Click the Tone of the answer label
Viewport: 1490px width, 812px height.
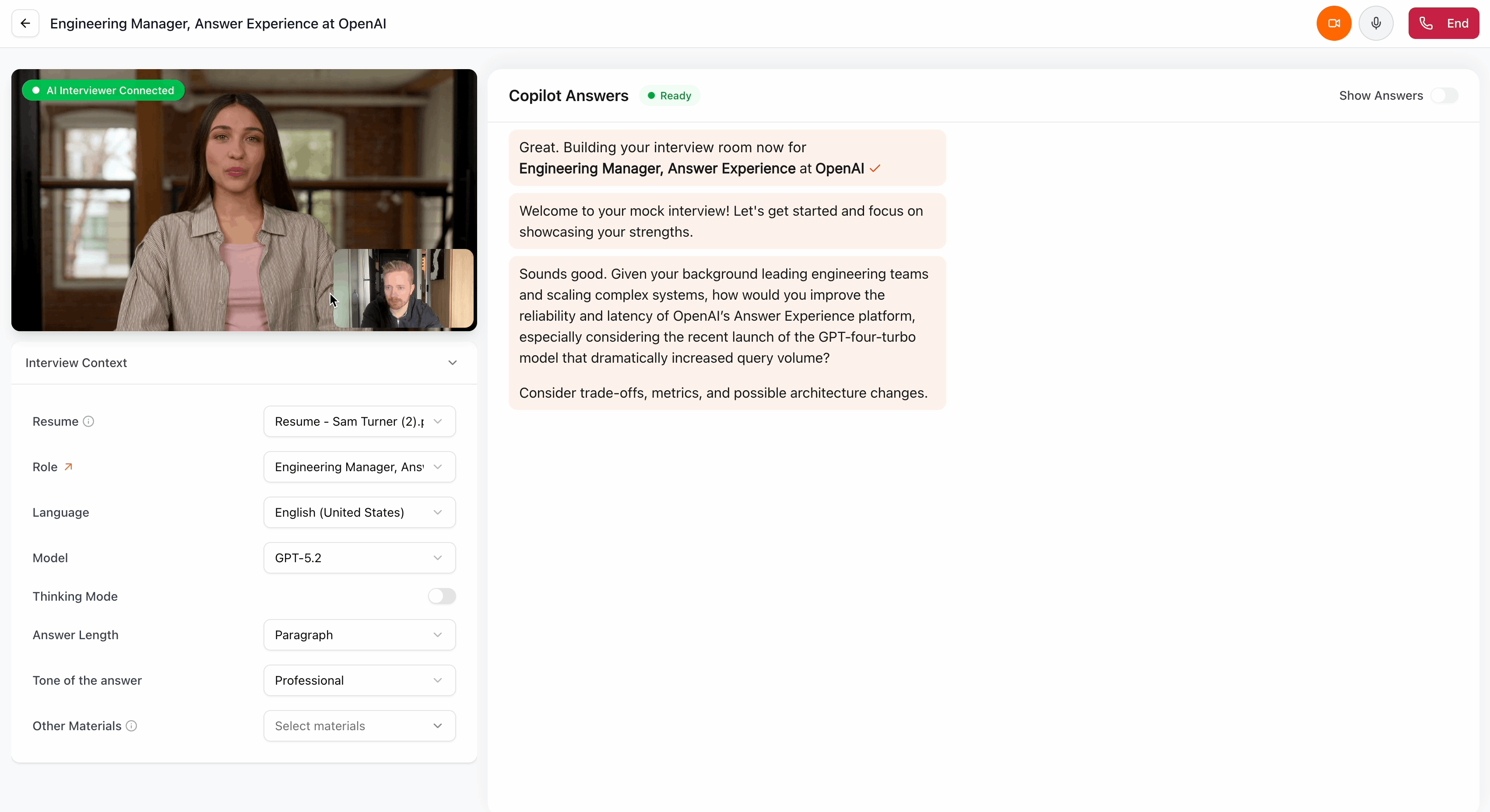point(87,680)
